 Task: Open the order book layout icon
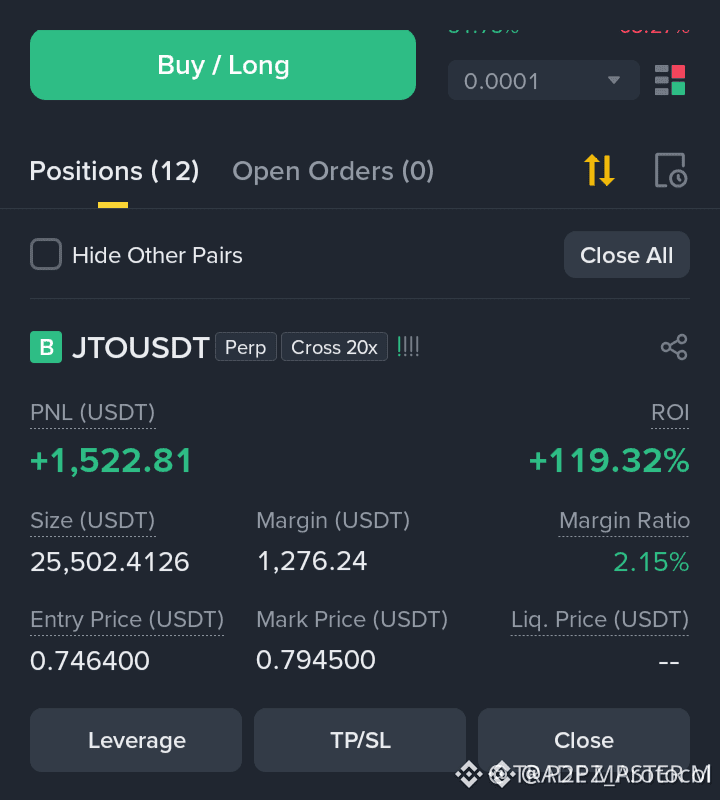point(669,80)
